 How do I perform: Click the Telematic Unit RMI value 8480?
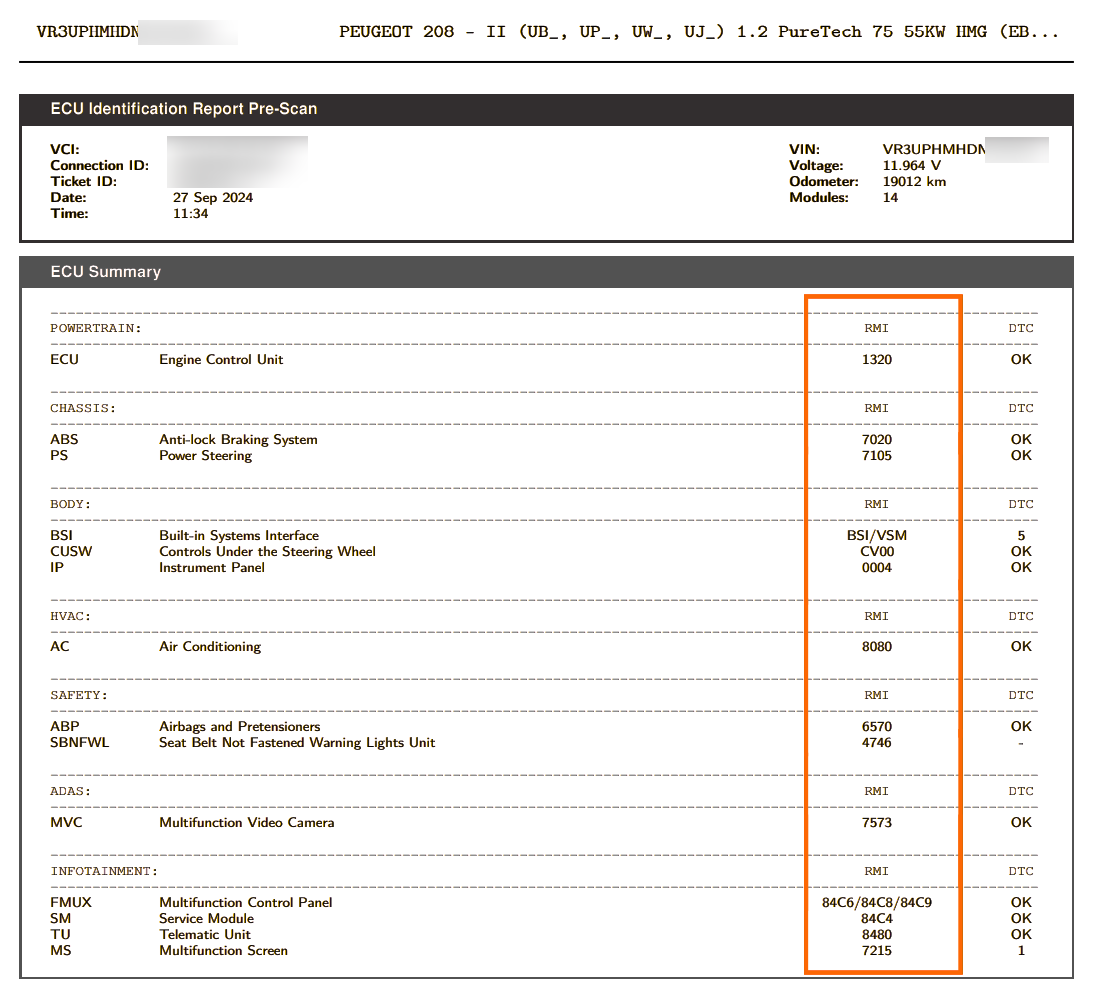tap(877, 935)
